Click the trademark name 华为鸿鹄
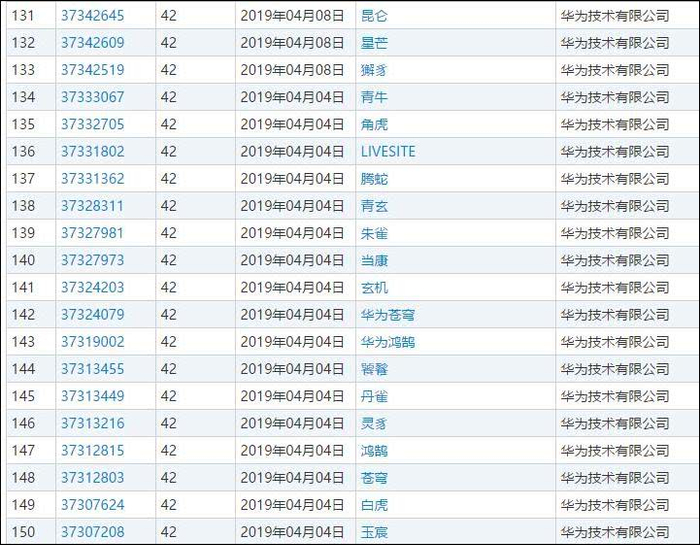700x545 pixels. point(388,342)
